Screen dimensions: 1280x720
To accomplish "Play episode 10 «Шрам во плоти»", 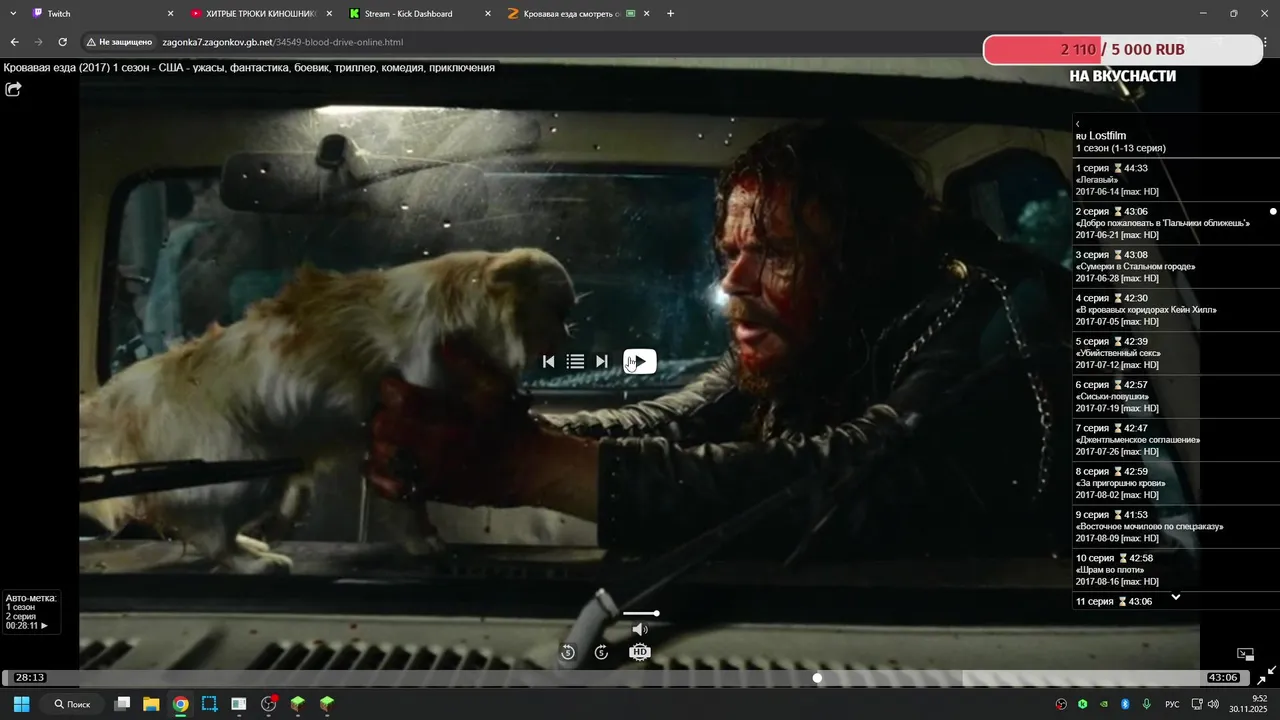I will 1176,570.
